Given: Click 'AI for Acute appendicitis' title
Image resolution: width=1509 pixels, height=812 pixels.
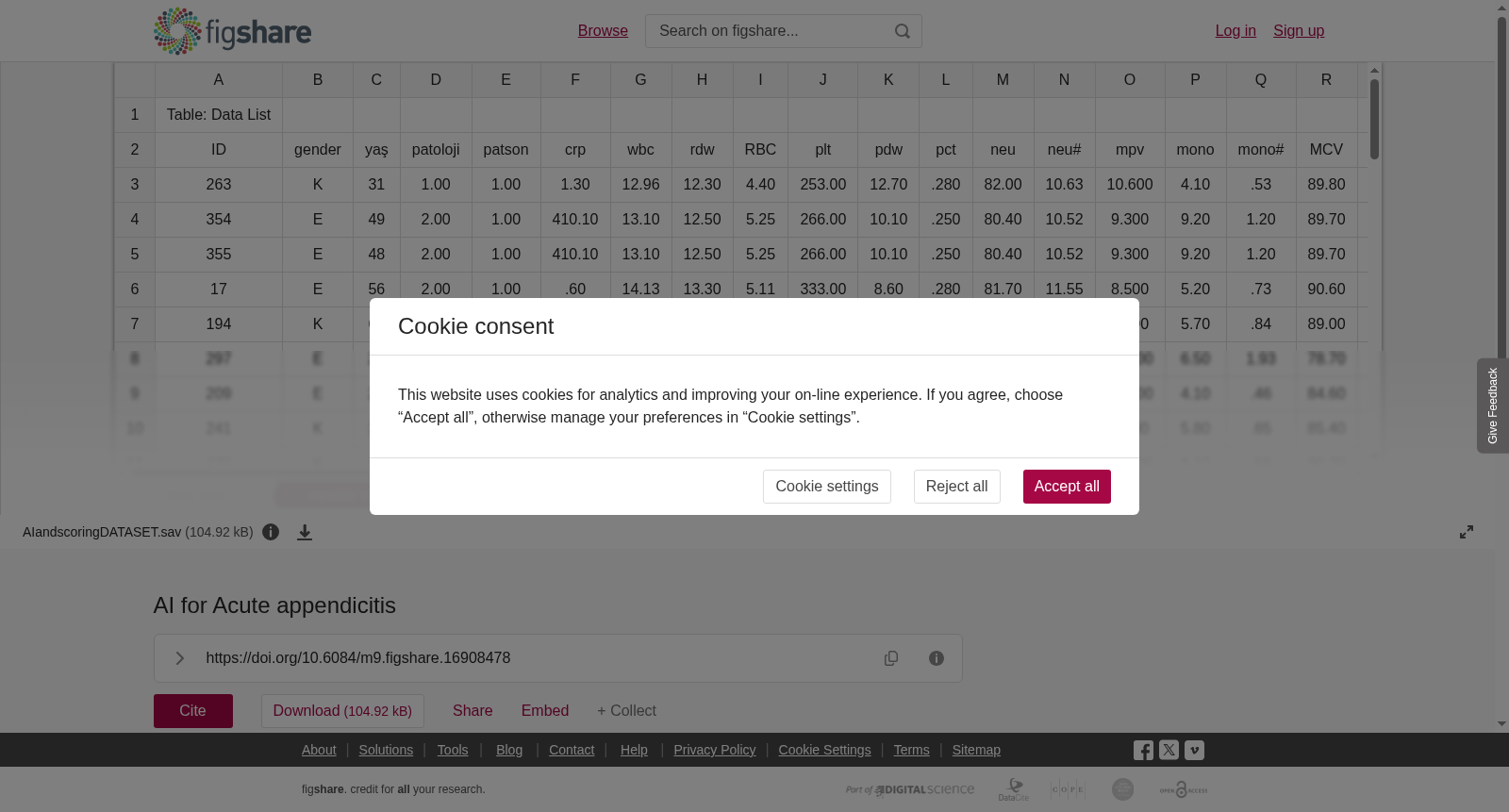Looking at the screenshot, I should tap(274, 605).
